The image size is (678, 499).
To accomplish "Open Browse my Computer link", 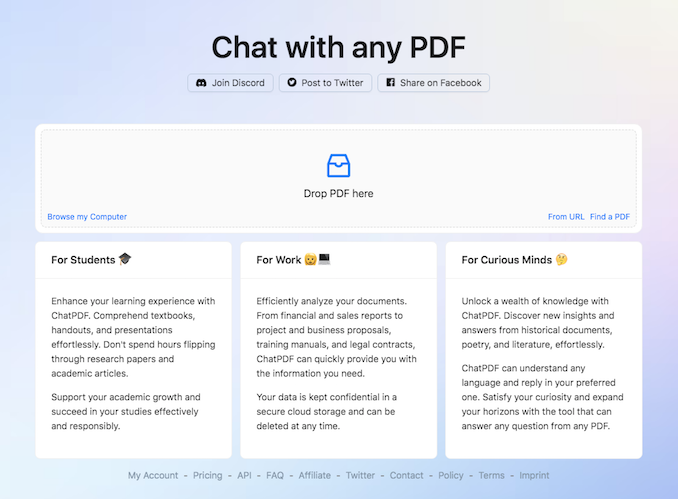I will pos(87,217).
